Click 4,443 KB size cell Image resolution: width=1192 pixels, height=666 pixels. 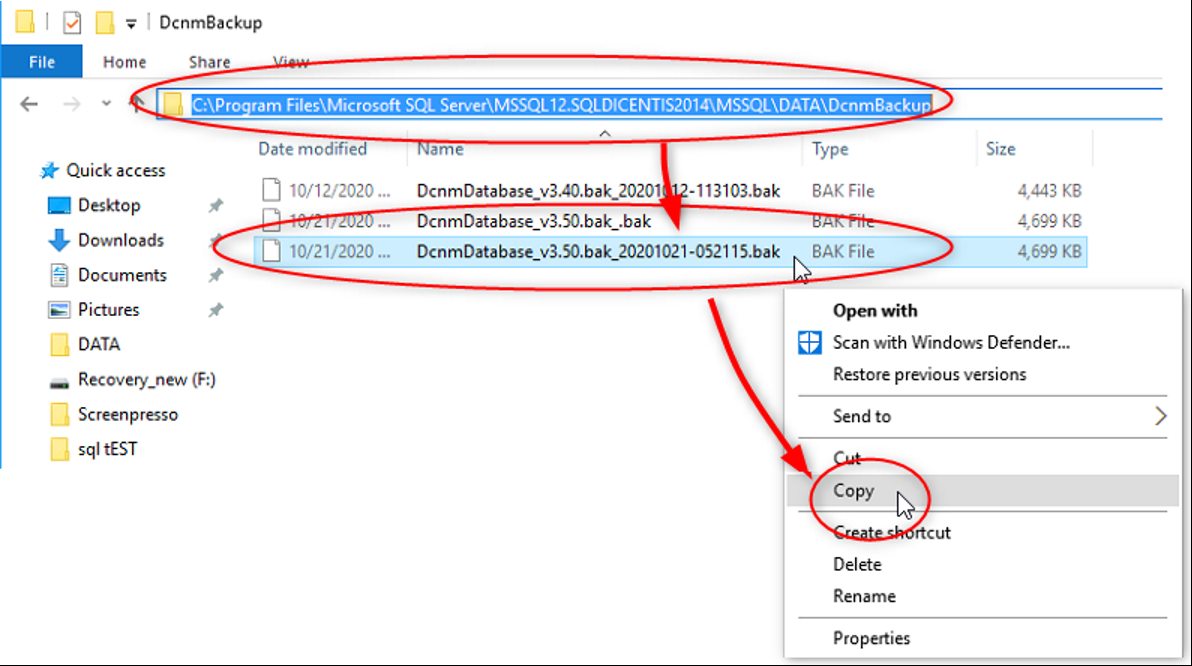[1049, 191]
